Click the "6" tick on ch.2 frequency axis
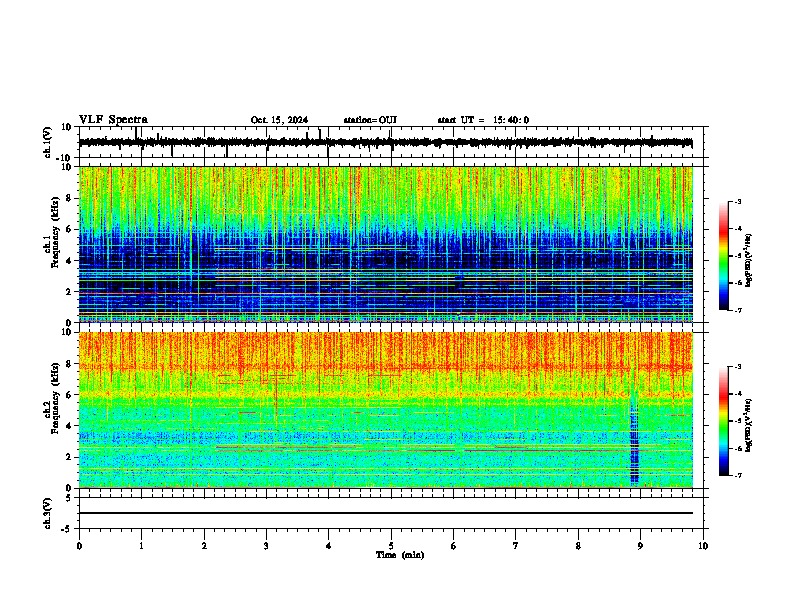The image size is (792, 612). tap(71, 395)
